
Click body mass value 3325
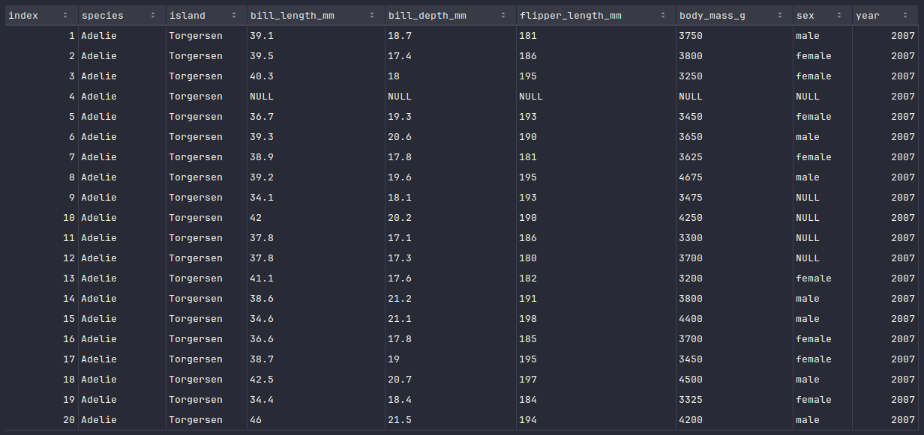point(691,400)
